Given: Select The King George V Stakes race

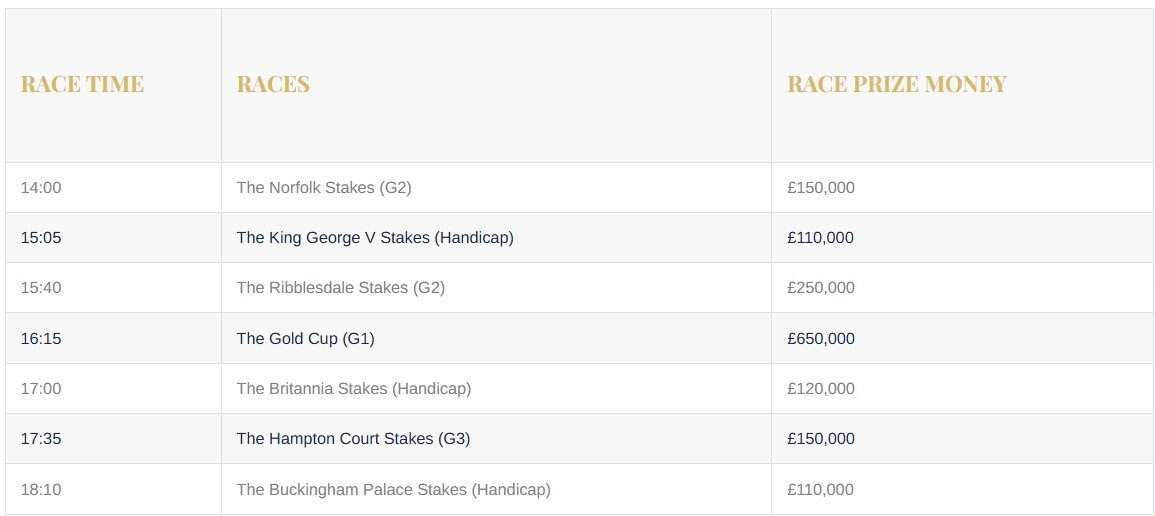Looking at the screenshot, I should point(375,238).
